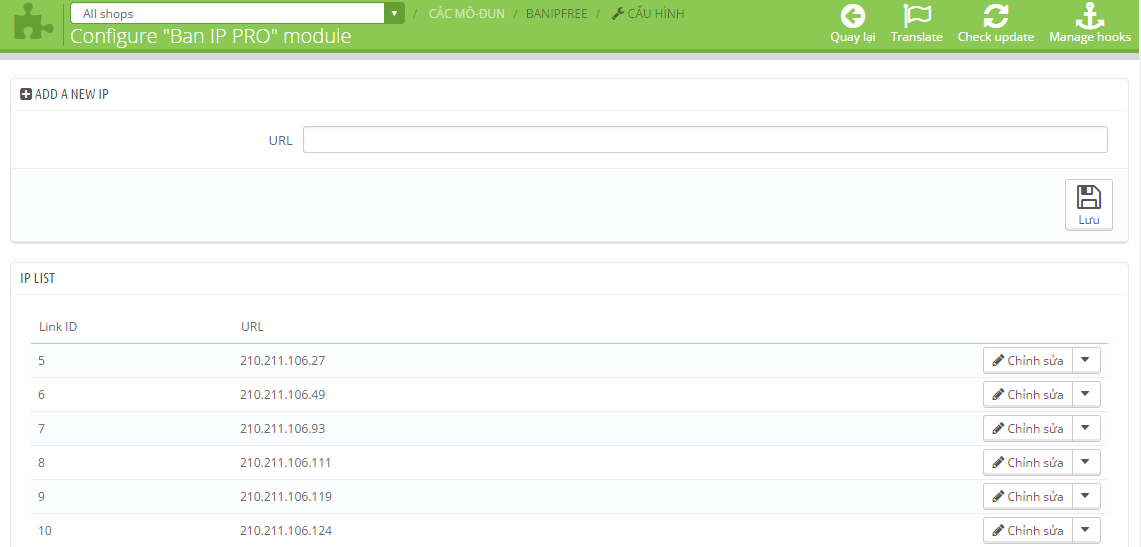1141x547 pixels.
Task: Click the Configure "Ban IP PRO" module title
Action: pos(210,36)
